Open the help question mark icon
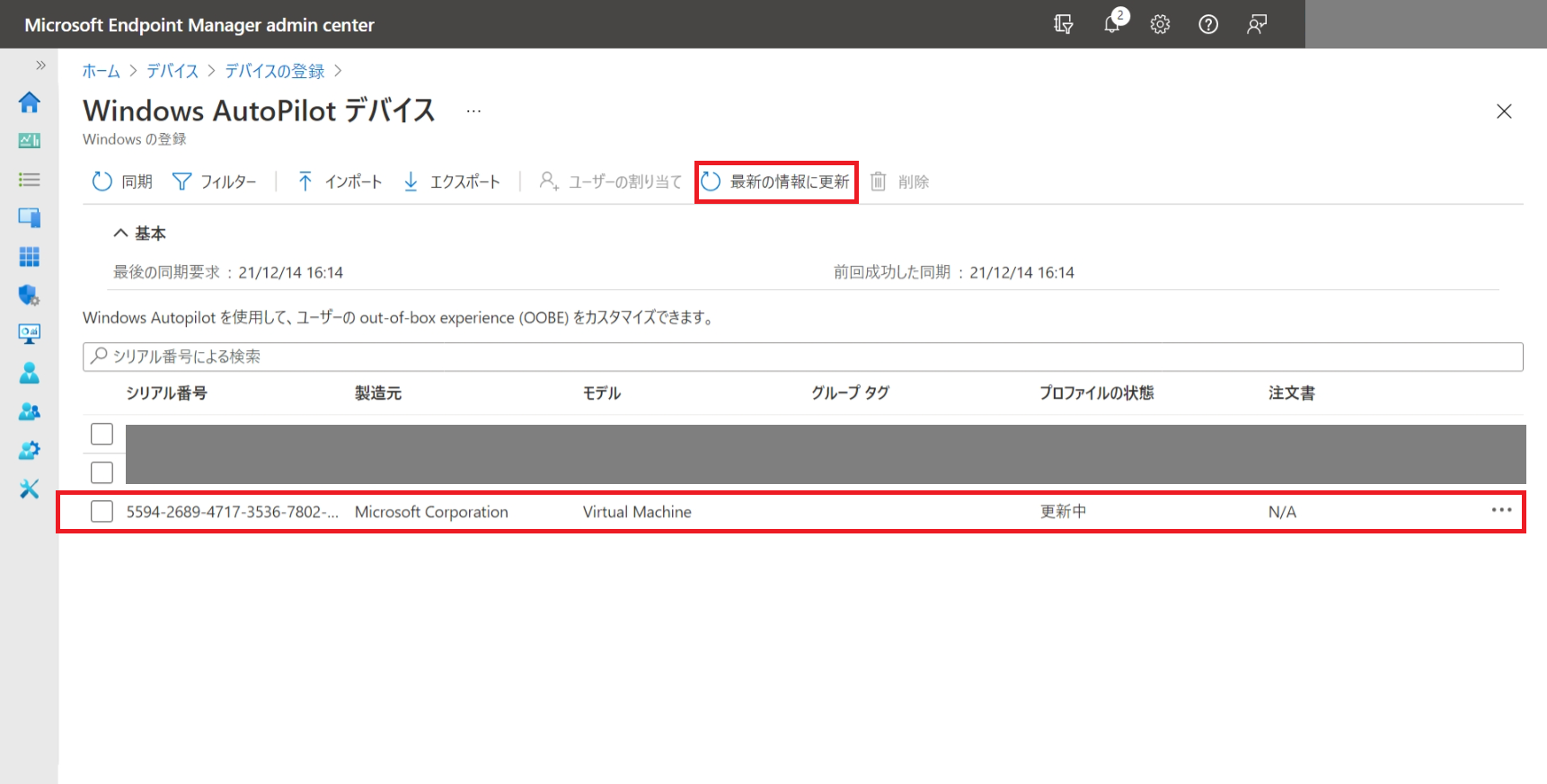 pos(1208,24)
